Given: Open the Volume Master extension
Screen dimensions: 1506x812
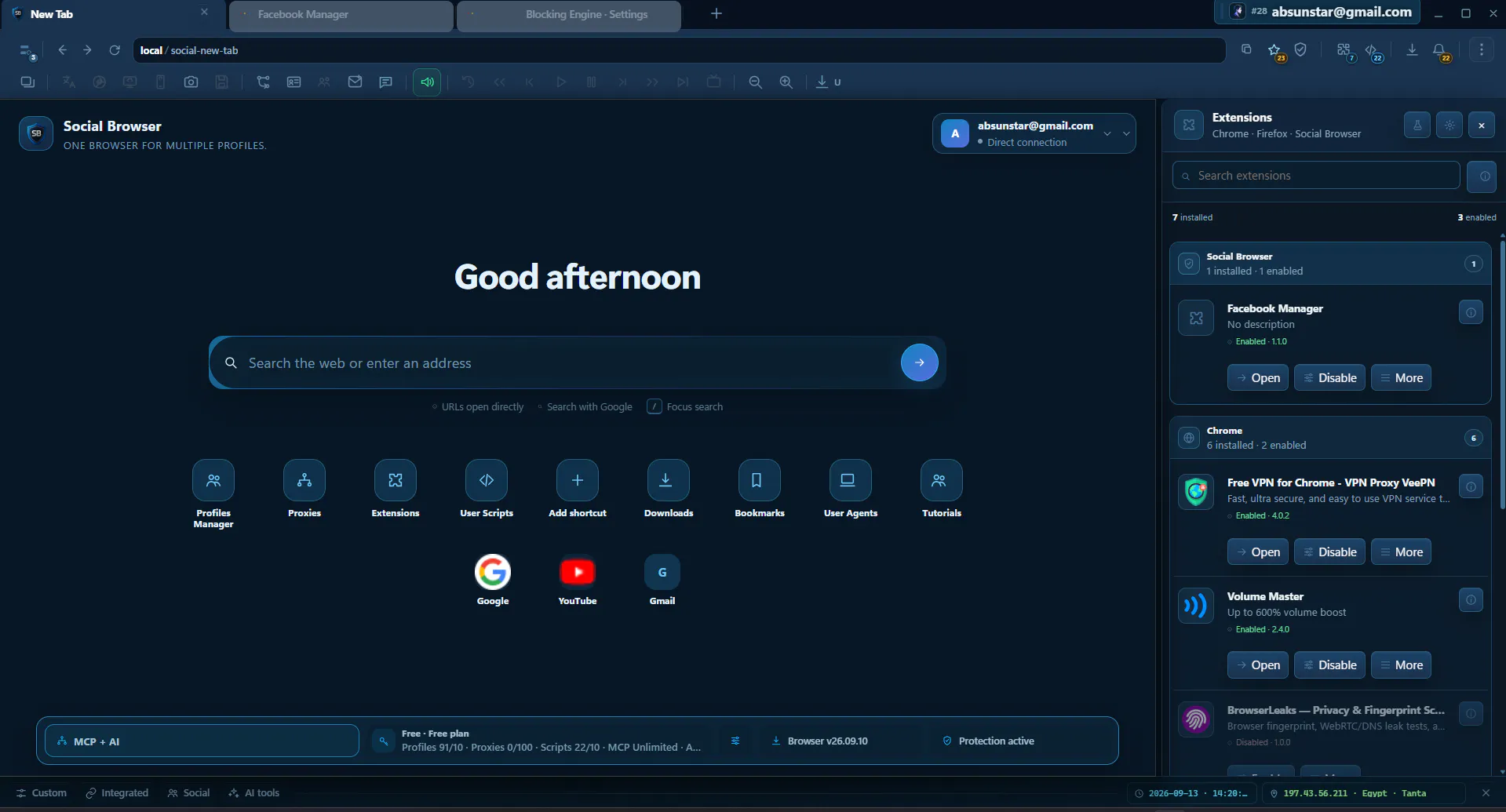Looking at the screenshot, I should tap(1258, 665).
